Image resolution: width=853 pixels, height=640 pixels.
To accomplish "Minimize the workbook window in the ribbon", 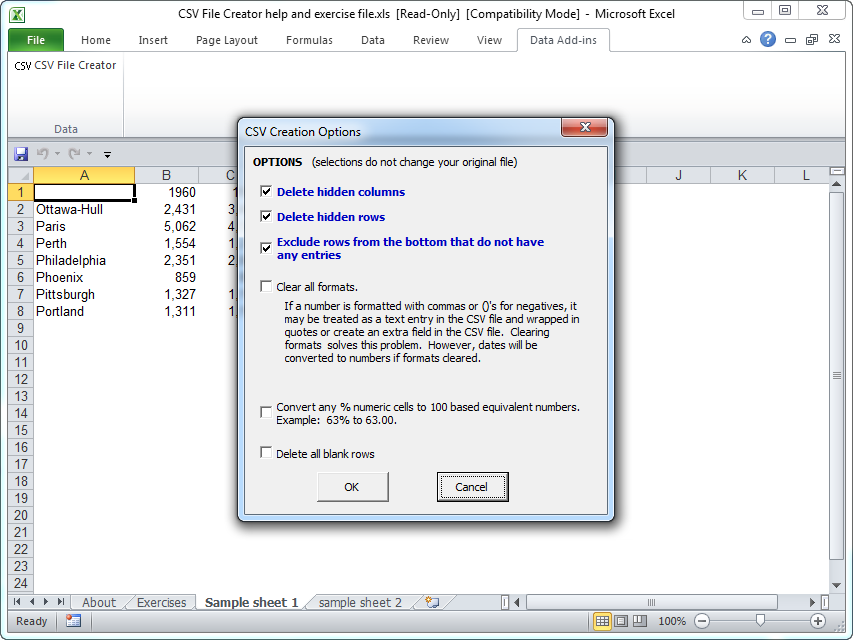I will (x=790, y=40).
